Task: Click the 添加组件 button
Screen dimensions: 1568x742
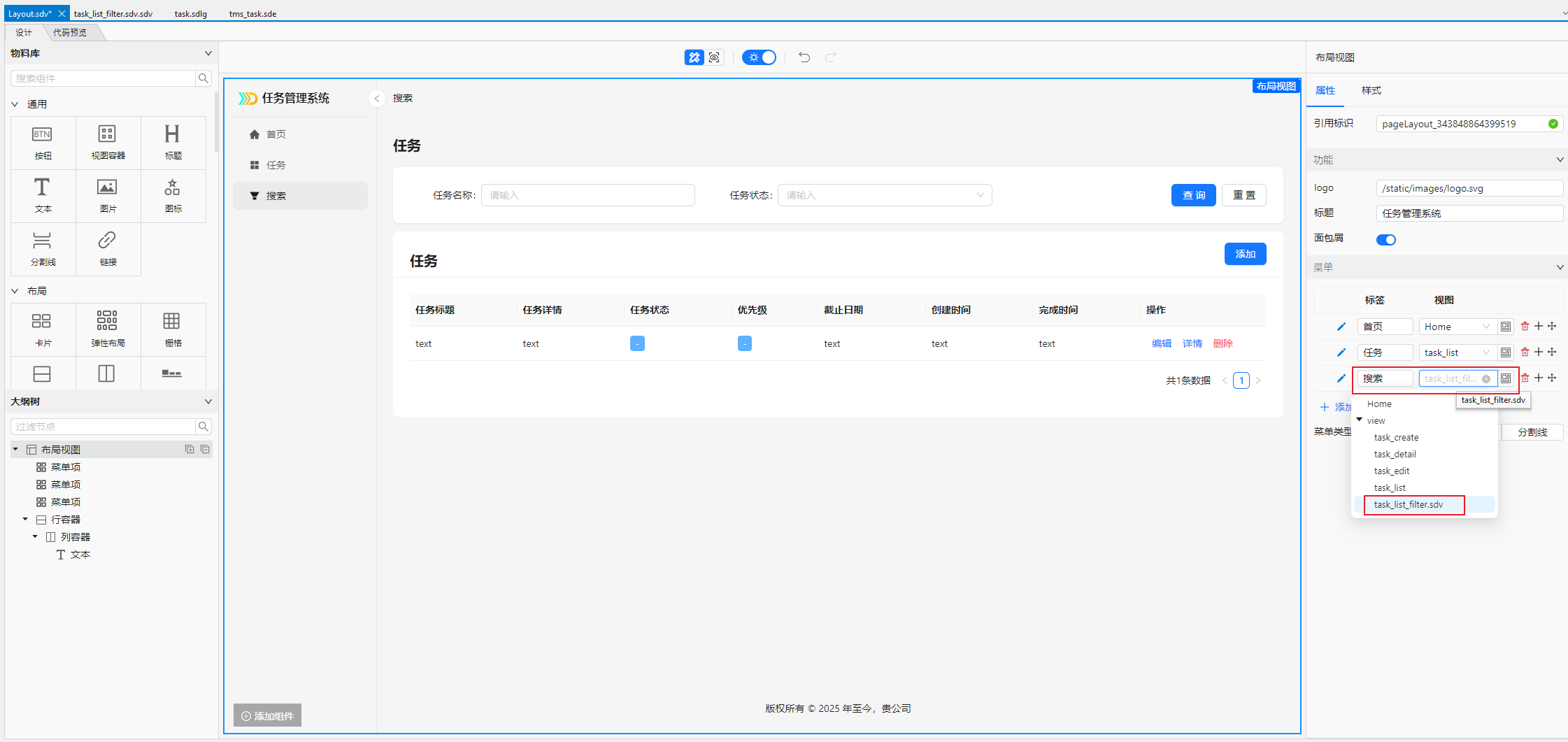Action: 267,715
